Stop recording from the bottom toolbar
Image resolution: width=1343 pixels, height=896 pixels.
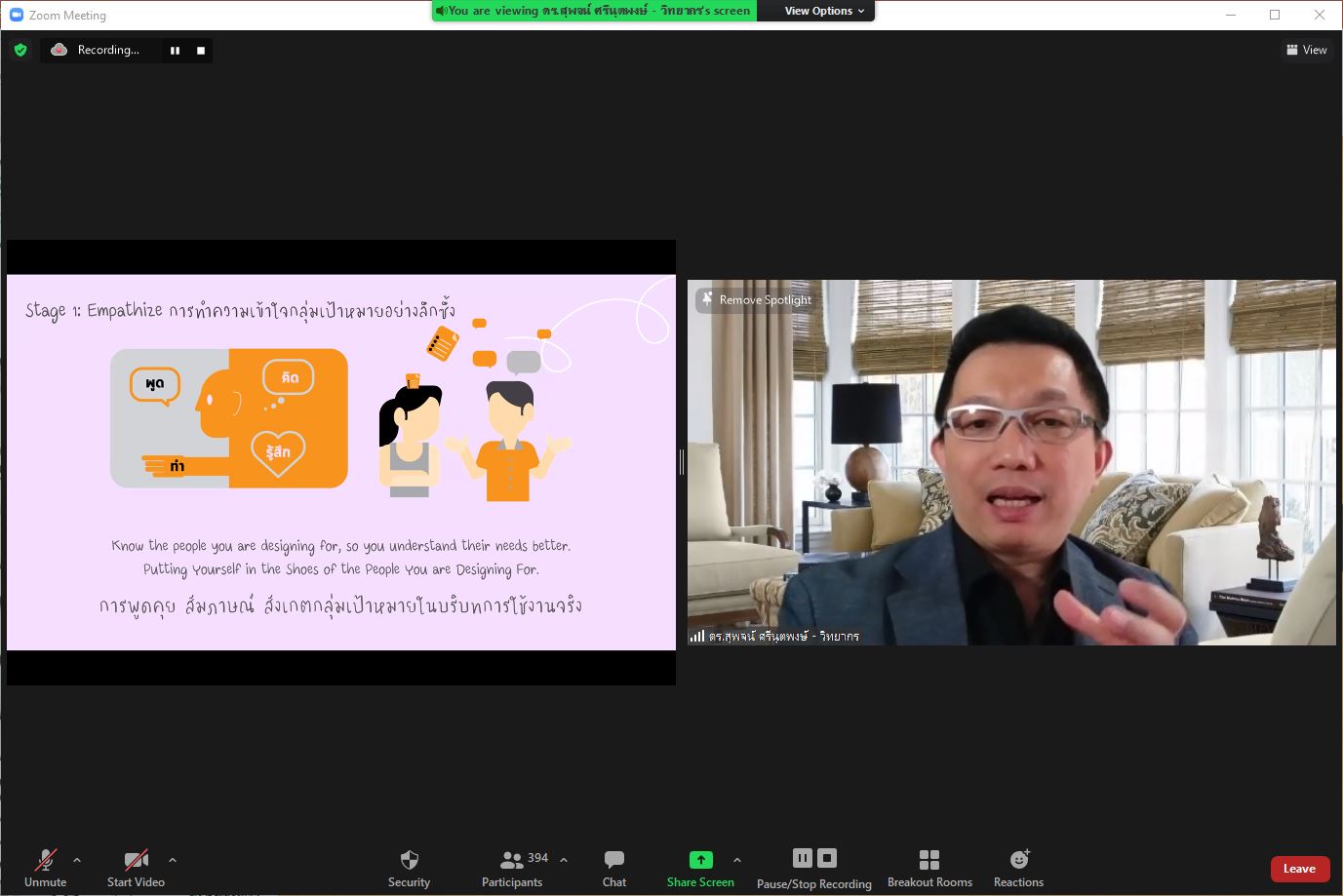point(827,858)
